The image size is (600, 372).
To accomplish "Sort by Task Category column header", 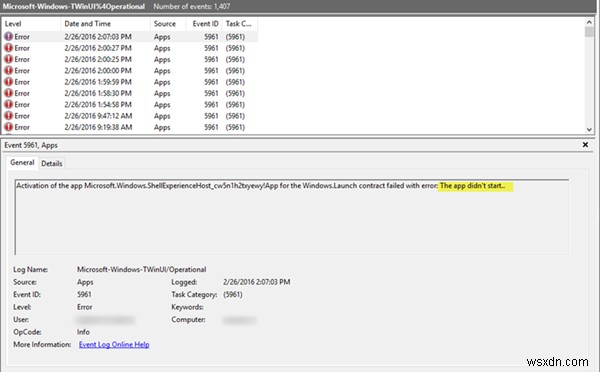I will click(x=239, y=24).
